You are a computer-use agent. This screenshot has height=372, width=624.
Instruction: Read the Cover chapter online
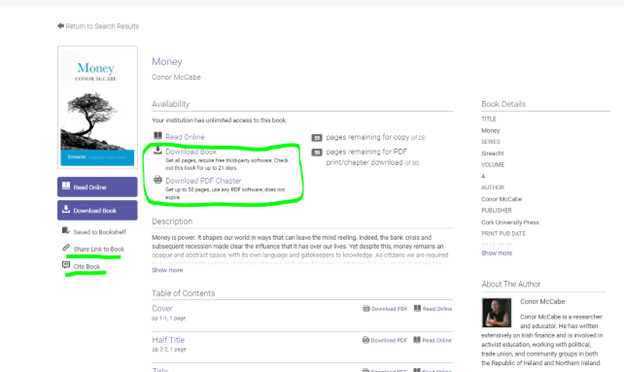[437, 309]
